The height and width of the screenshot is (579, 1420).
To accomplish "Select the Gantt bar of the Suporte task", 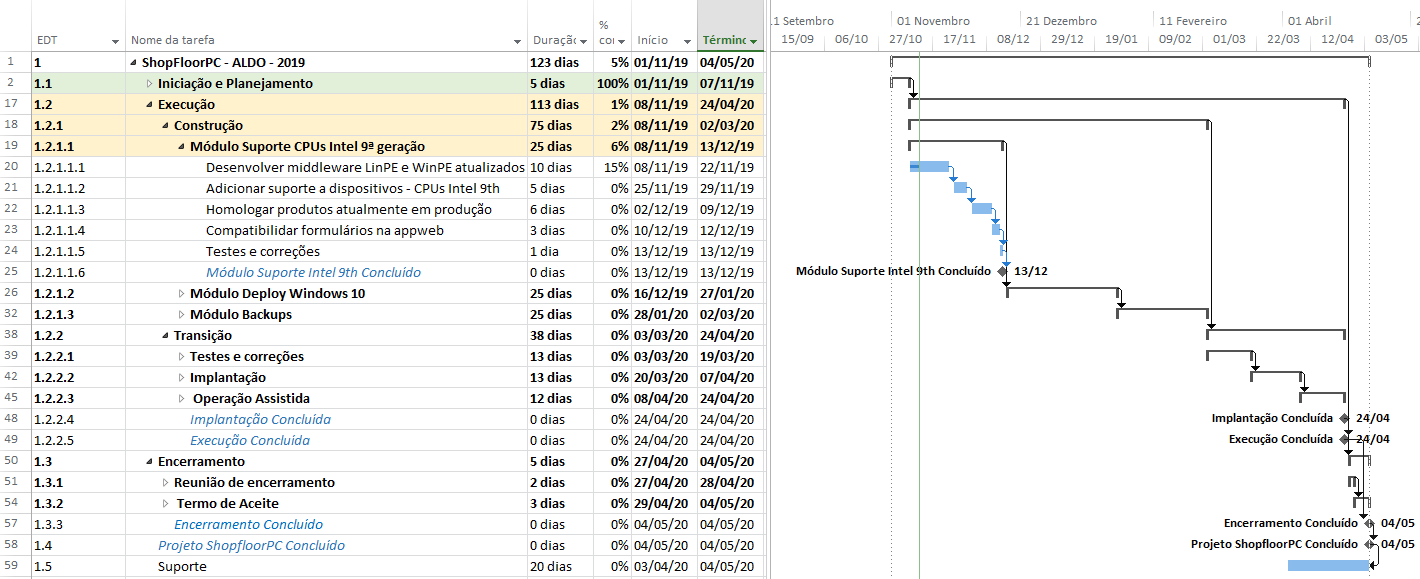I will [1328, 565].
